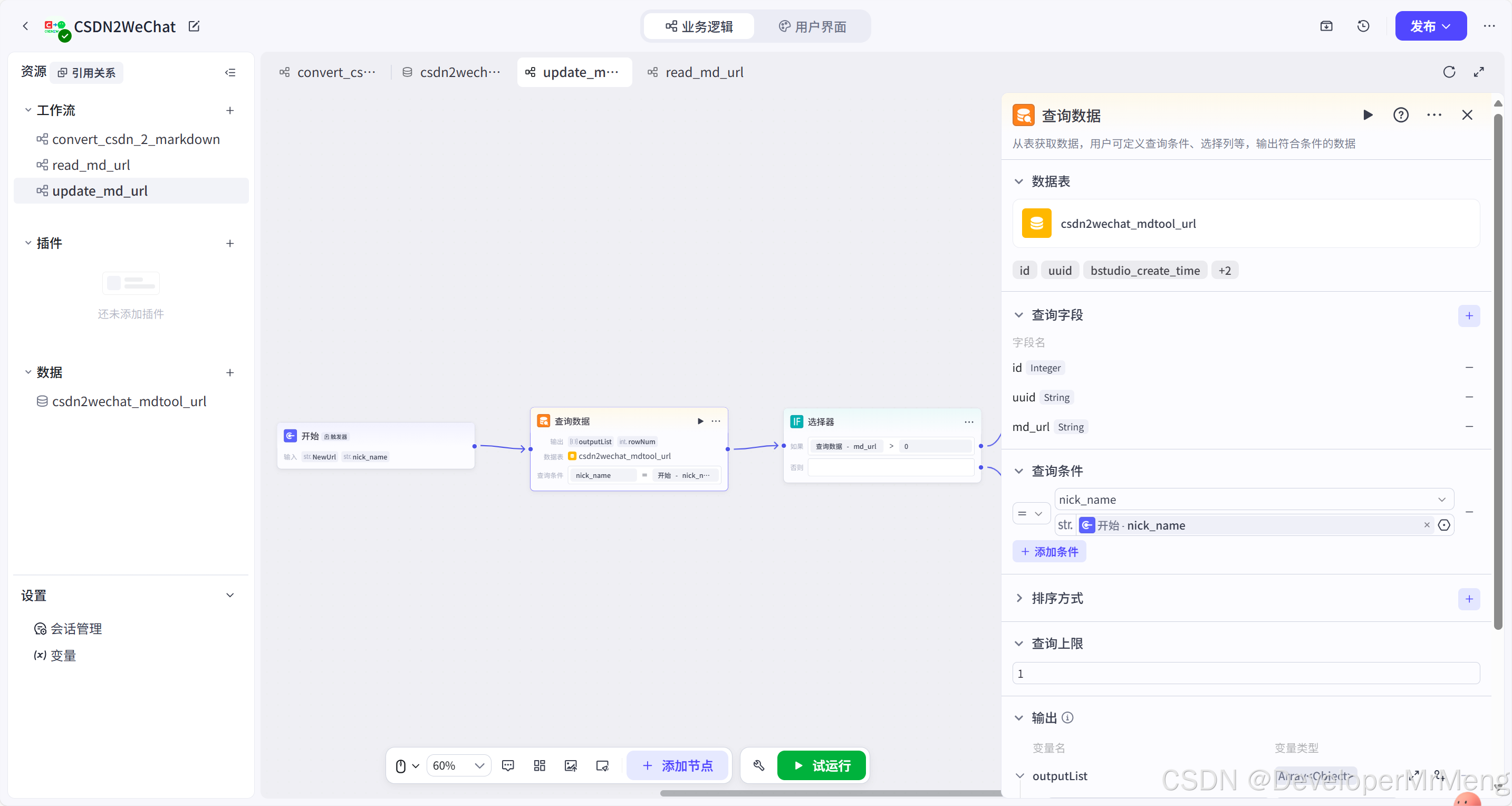
Task: Expand the 排序方式 section
Action: [x=1019, y=598]
